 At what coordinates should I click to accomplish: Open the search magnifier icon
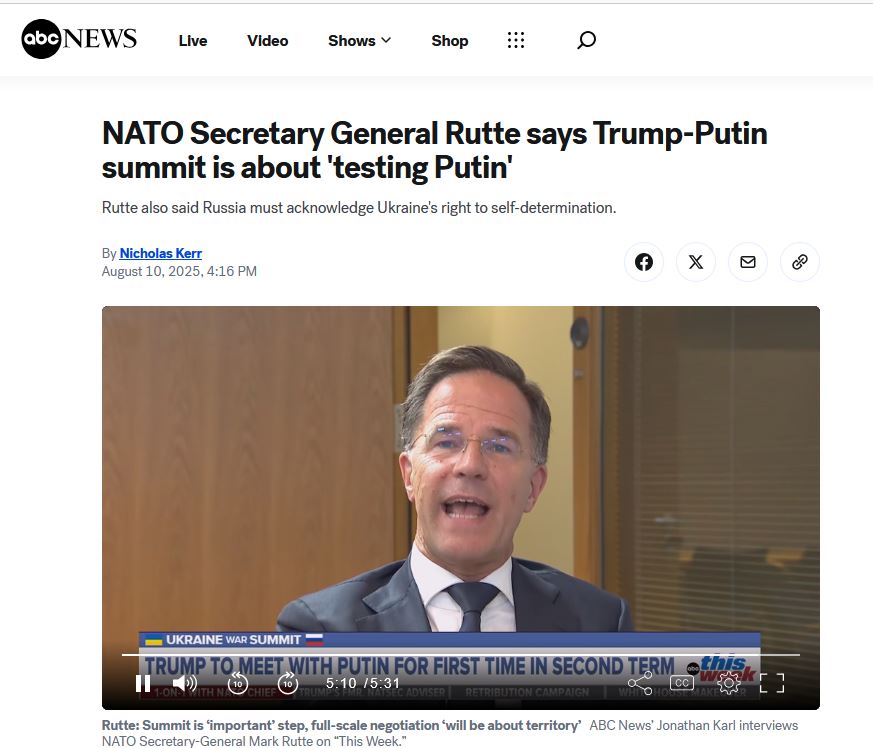coord(586,40)
